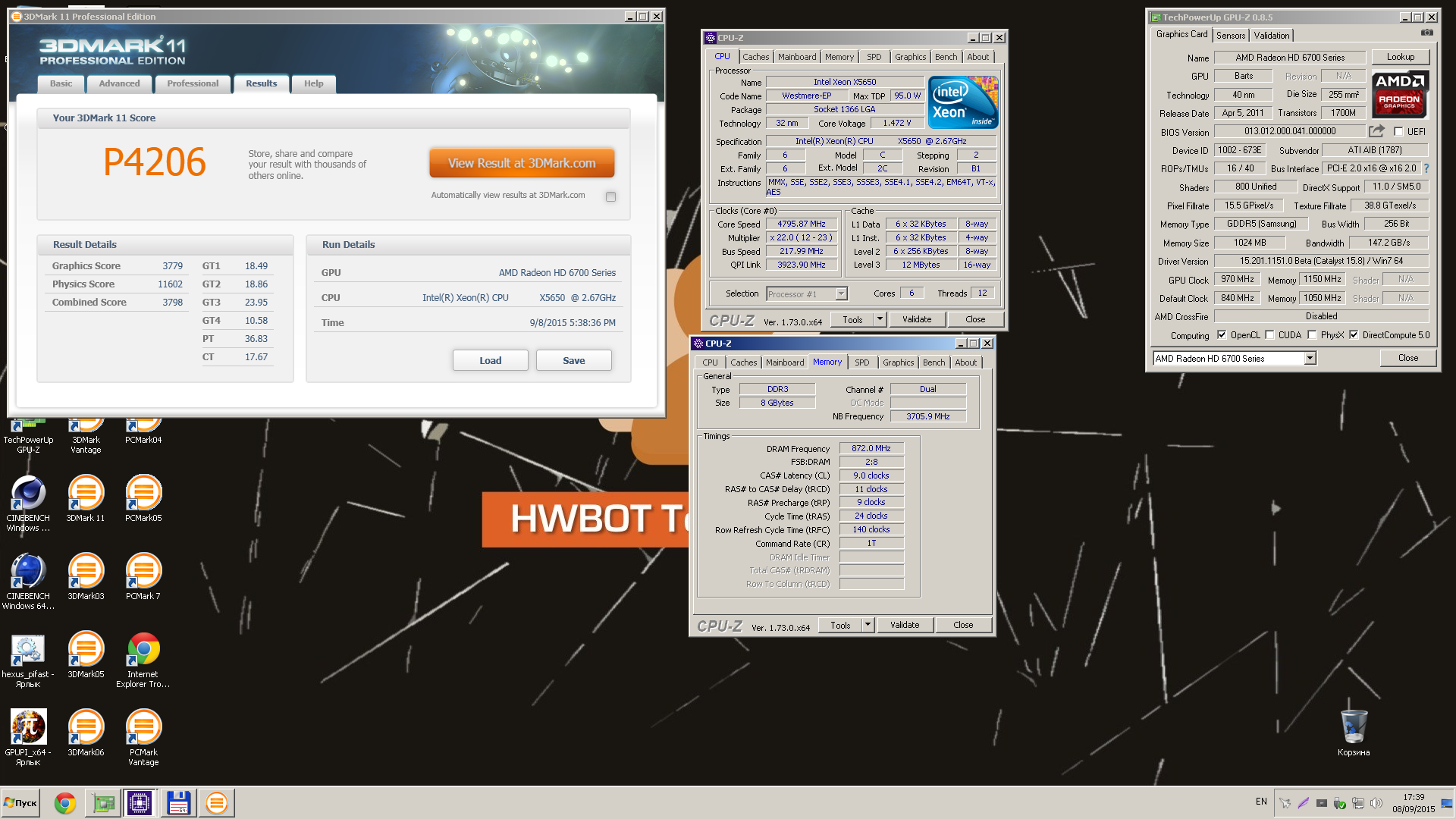Click the GPU-Z graphics card taskbar icon

tap(104, 802)
